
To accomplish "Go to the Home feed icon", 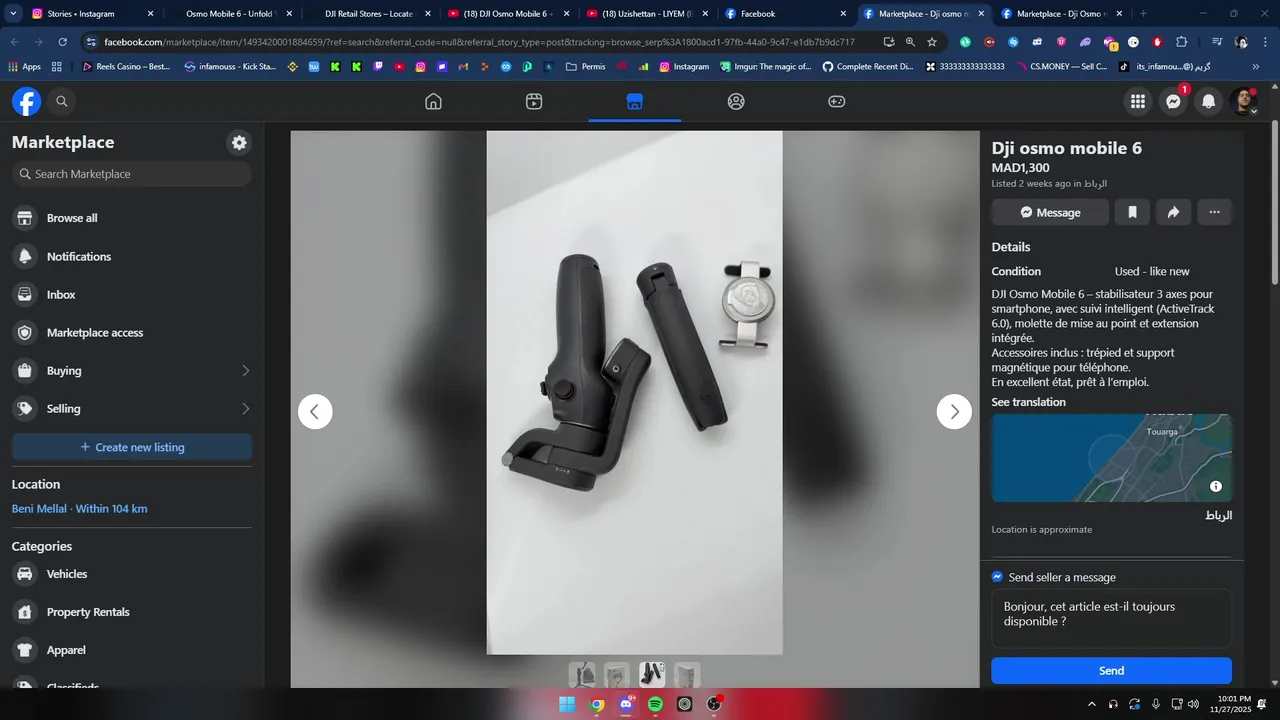I will click(x=433, y=101).
